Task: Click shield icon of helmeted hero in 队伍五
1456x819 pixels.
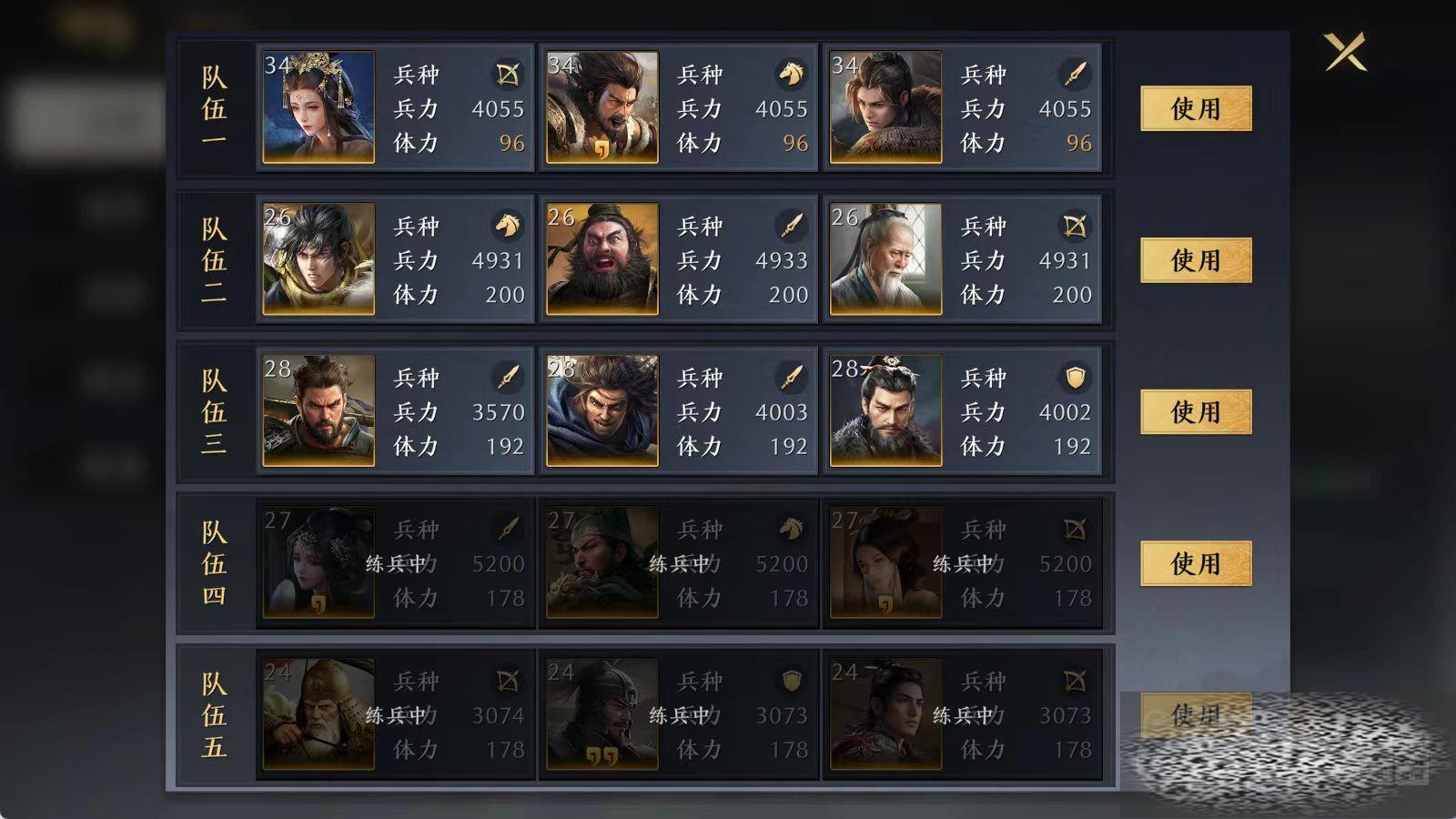Action: click(x=791, y=681)
